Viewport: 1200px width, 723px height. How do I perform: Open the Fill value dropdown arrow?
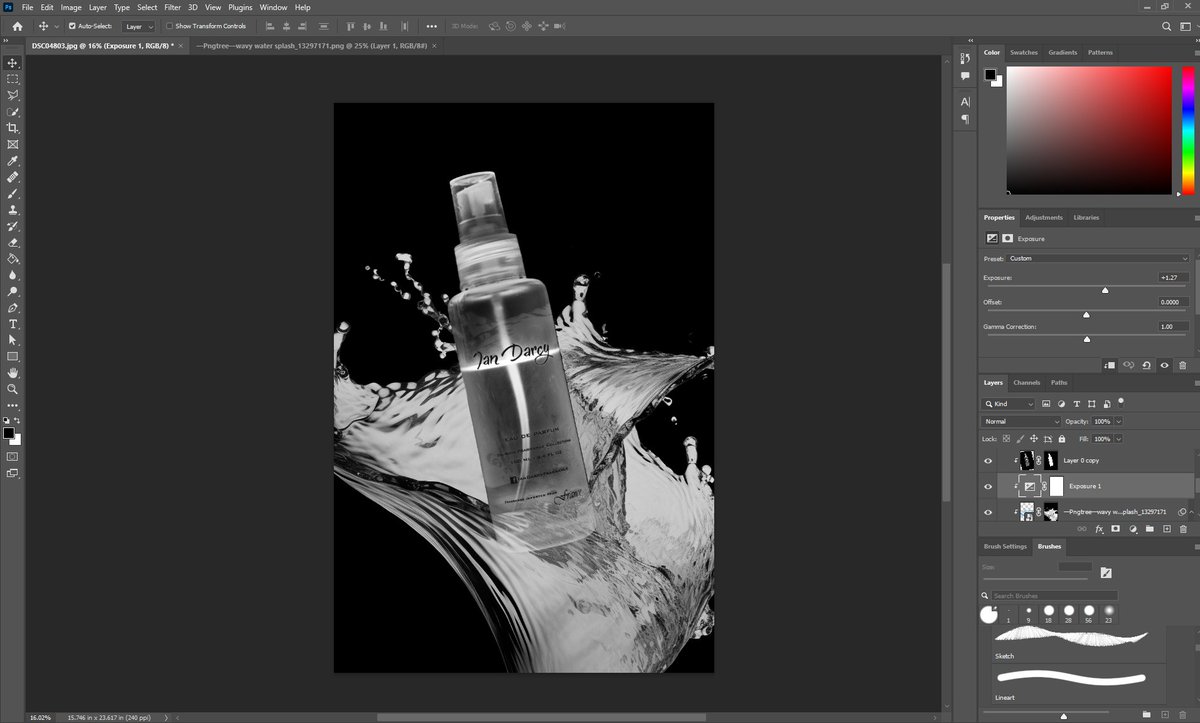click(1118, 439)
